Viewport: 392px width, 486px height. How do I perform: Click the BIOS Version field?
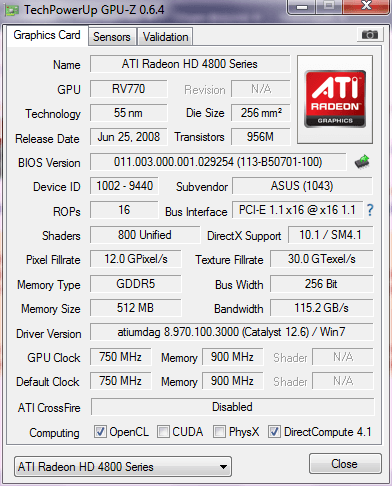(x=218, y=162)
